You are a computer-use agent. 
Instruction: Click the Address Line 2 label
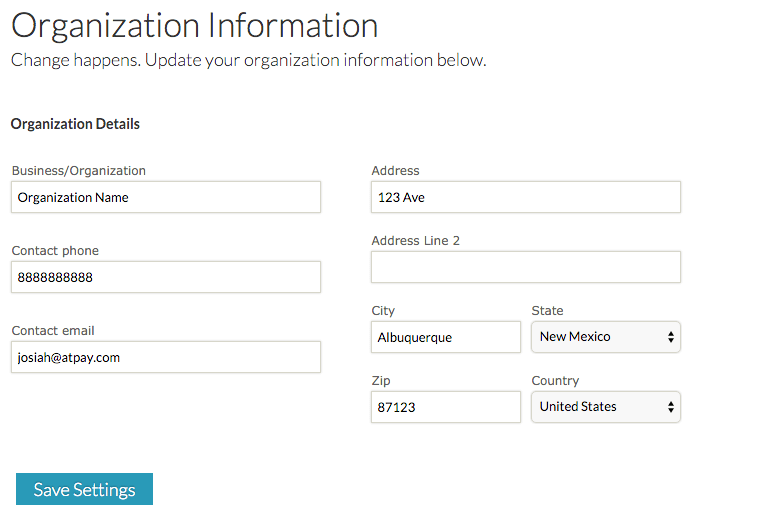coord(416,241)
